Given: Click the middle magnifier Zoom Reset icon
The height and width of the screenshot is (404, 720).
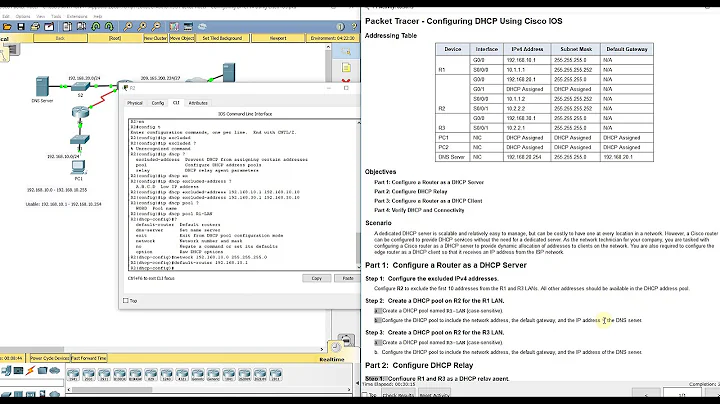Looking at the screenshot, I should (142, 27).
